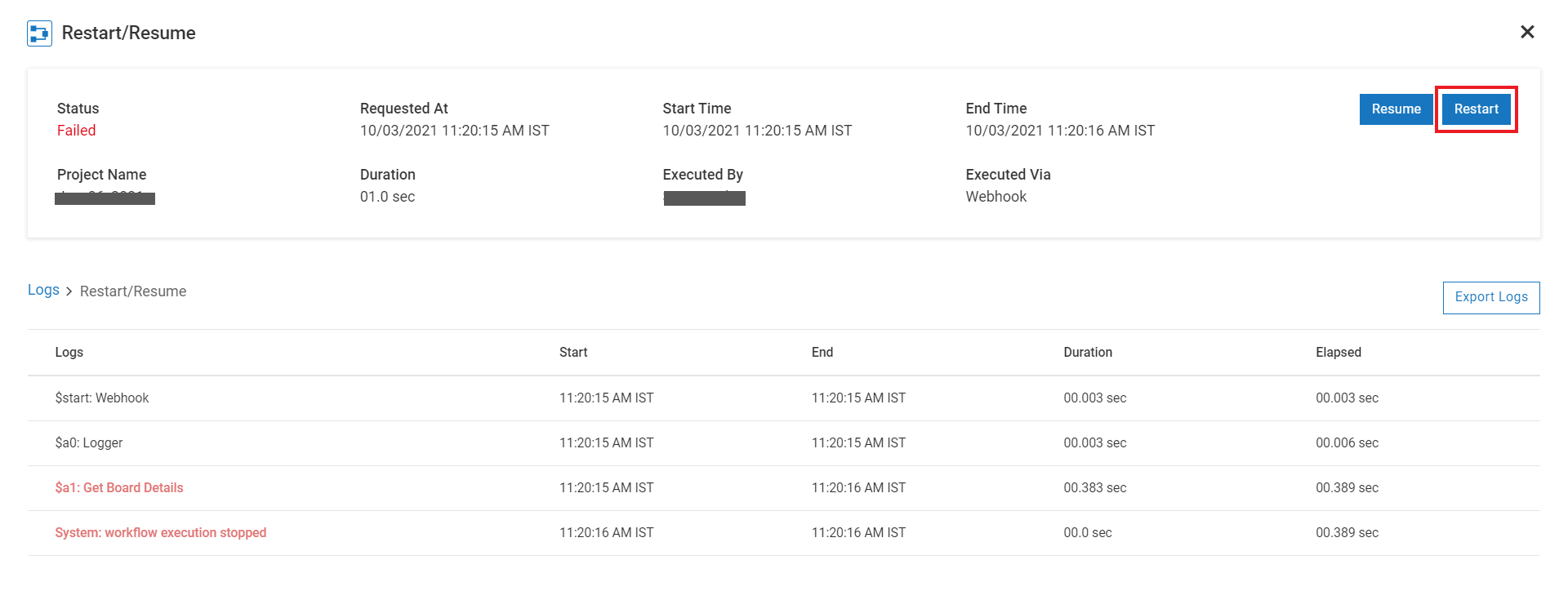Viewport: 1568px width, 600px height.
Task: Click the Elapsed column header
Action: pyautogui.click(x=1339, y=353)
